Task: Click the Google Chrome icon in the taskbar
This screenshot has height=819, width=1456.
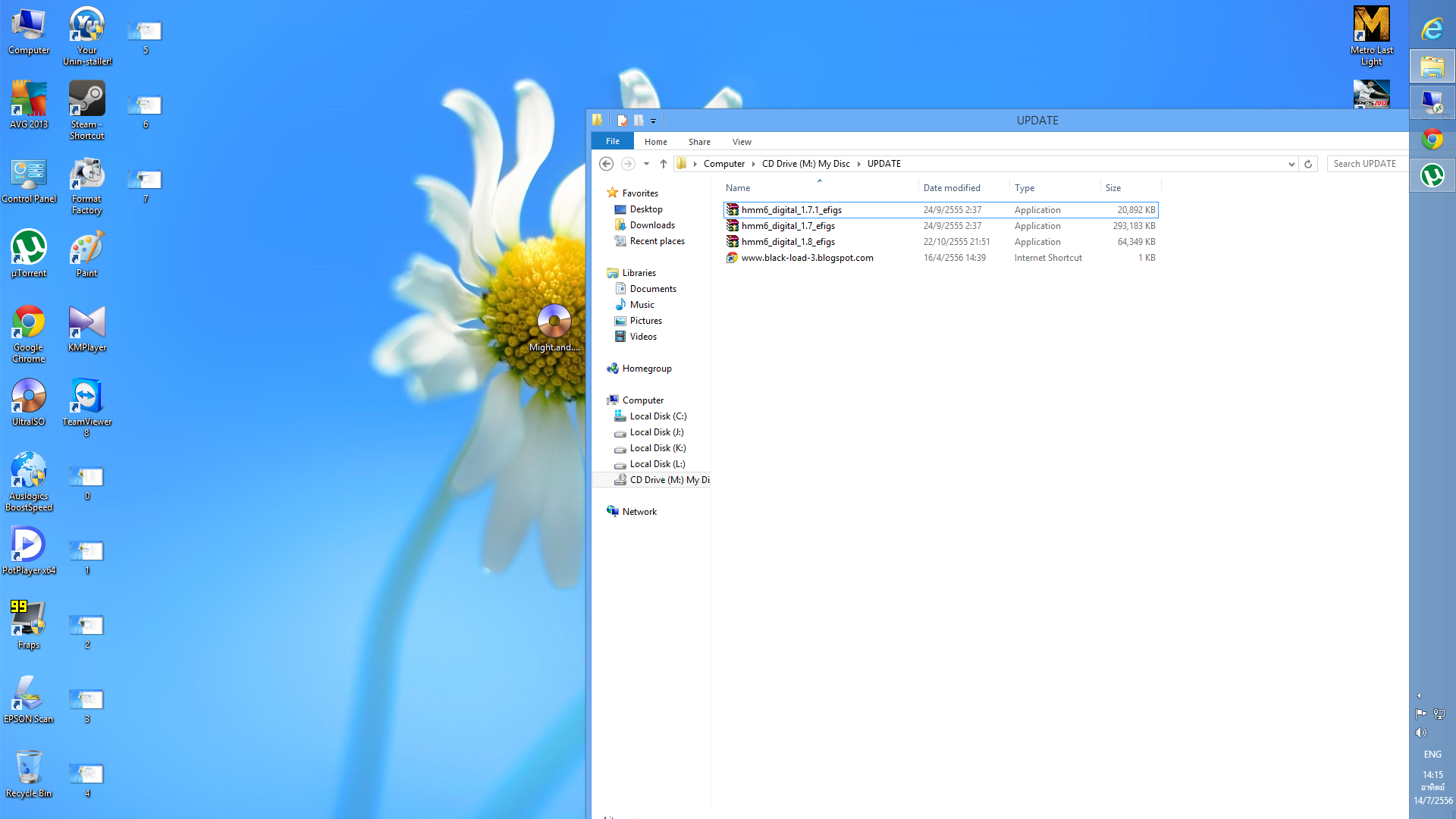Action: (x=1432, y=140)
